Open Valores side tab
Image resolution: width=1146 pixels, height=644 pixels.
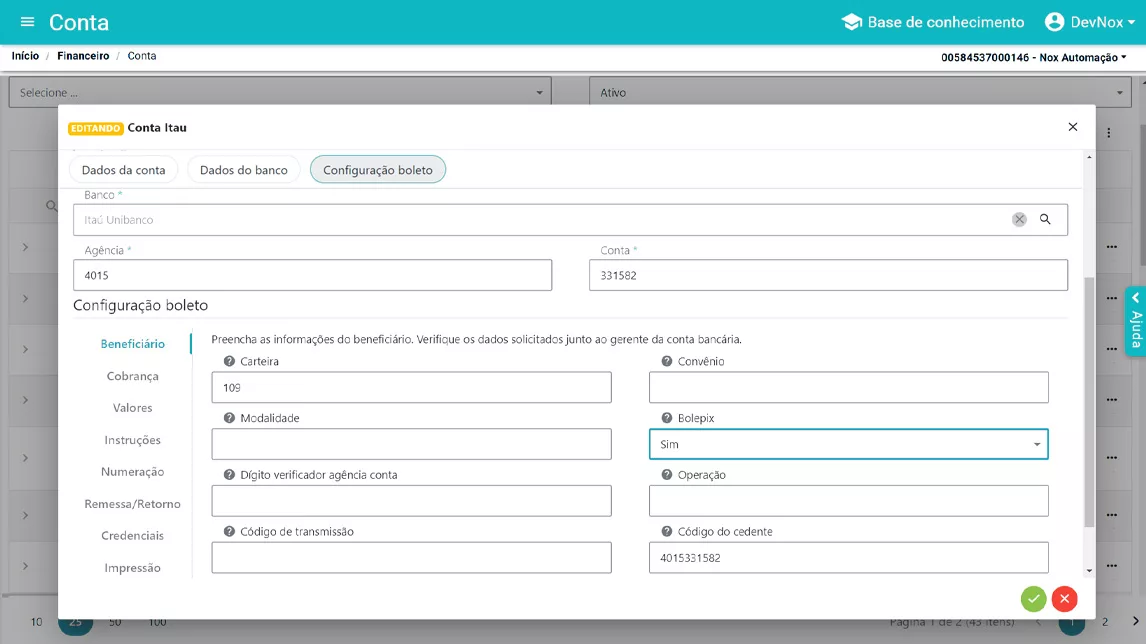[132, 408]
